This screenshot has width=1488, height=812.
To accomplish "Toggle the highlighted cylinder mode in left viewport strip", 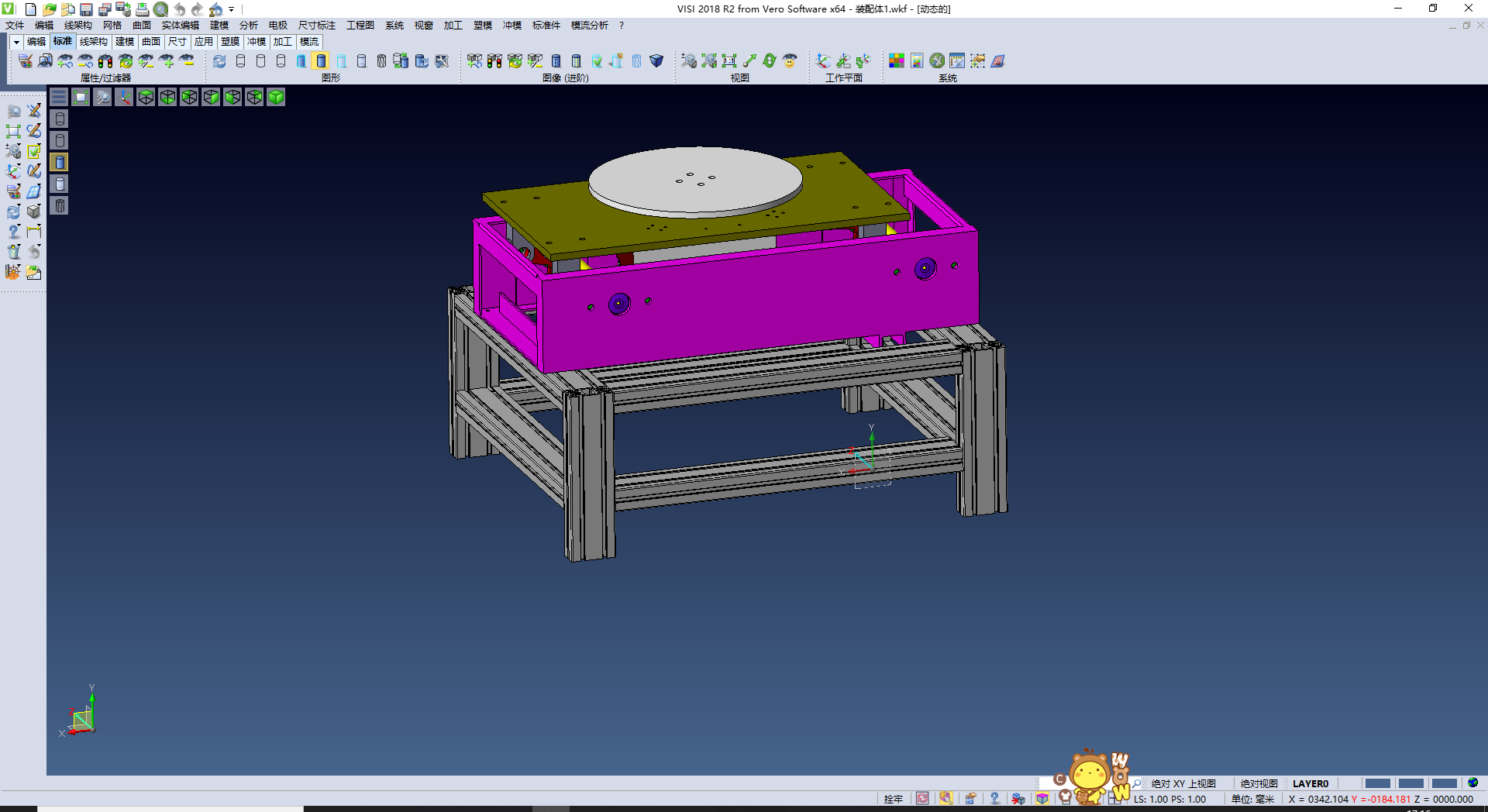I will coord(60,162).
